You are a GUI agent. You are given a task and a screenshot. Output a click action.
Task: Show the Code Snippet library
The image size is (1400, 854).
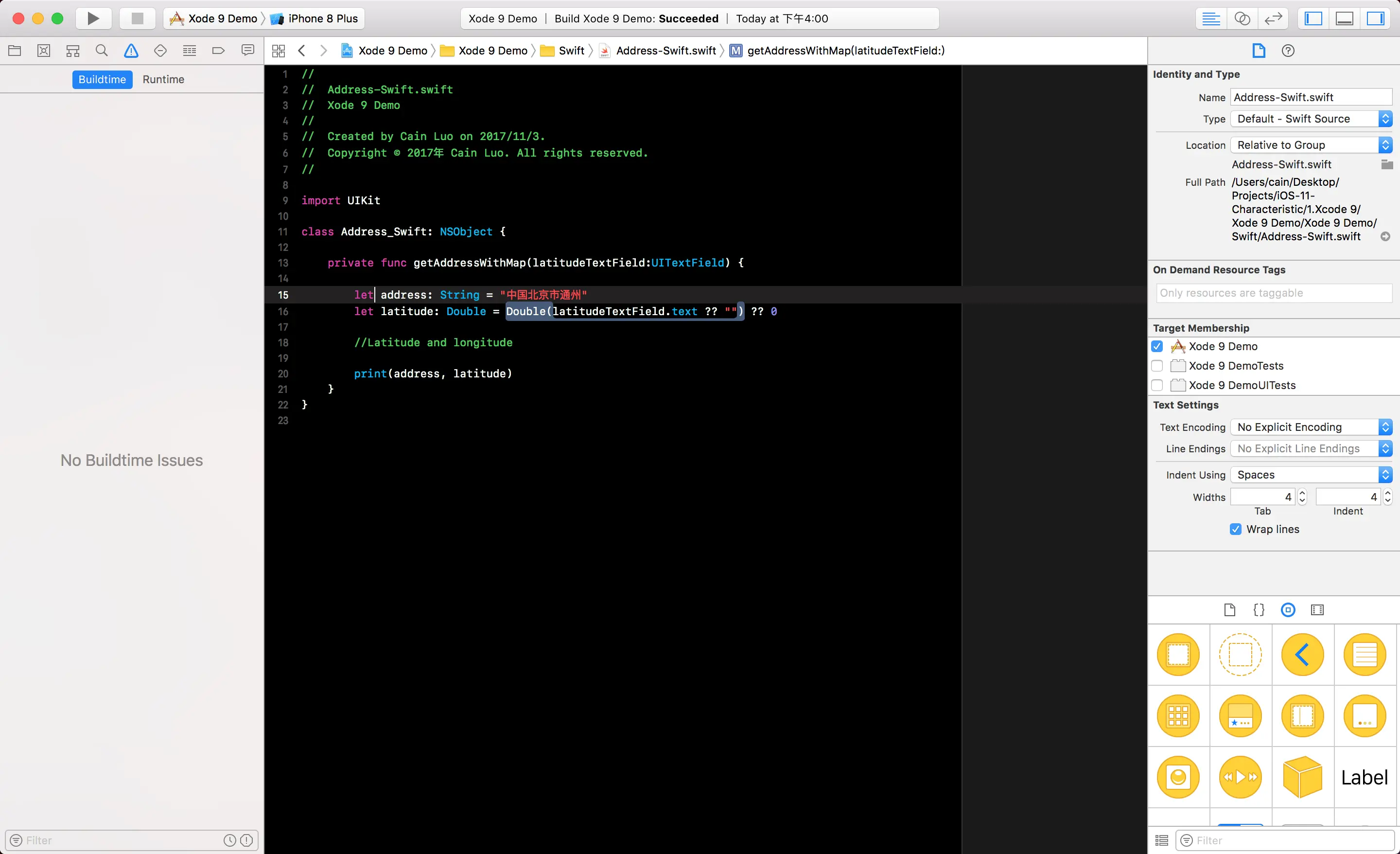pyautogui.click(x=1259, y=609)
